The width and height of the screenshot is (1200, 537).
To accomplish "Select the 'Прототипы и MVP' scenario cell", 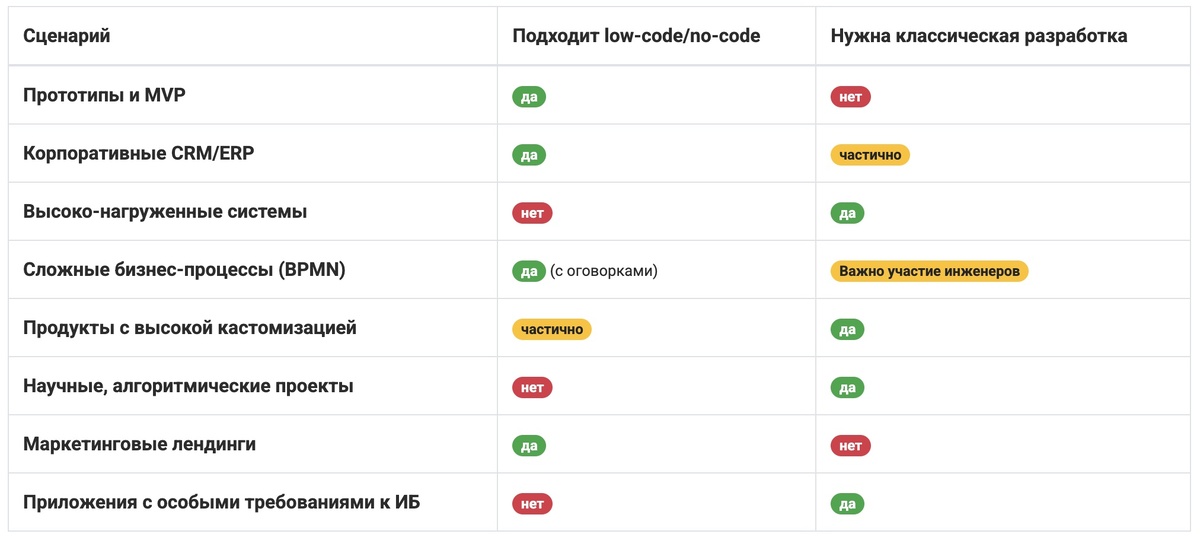I will (105, 96).
